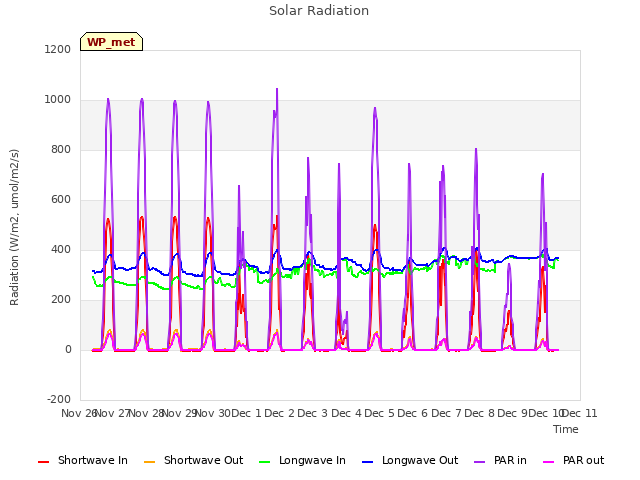The height and width of the screenshot is (480, 640).
Task: Click the tallest PAR in peak on Dec 1
Action: [x=277, y=89]
